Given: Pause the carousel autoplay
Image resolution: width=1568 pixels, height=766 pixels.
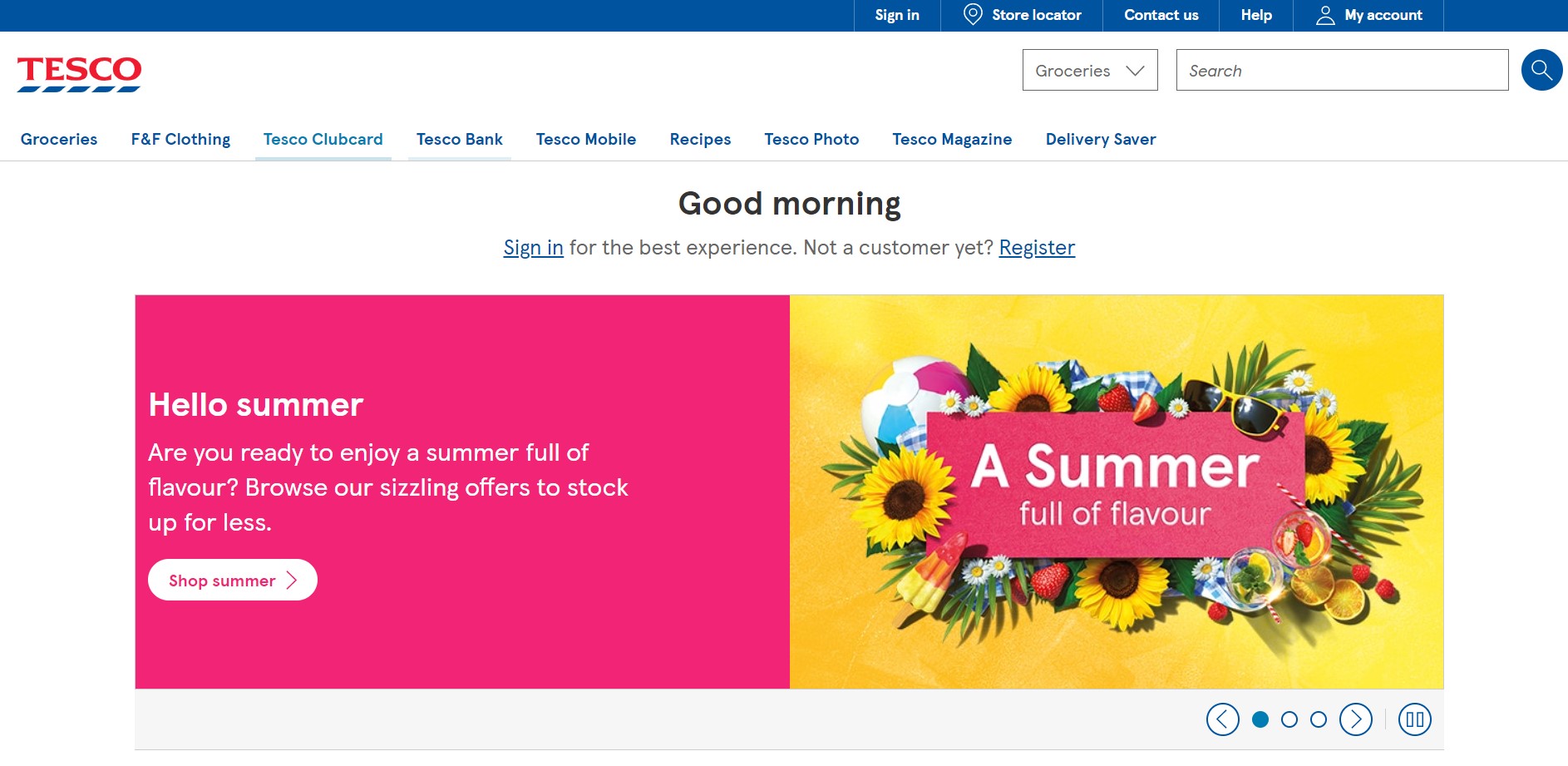Looking at the screenshot, I should [1414, 719].
